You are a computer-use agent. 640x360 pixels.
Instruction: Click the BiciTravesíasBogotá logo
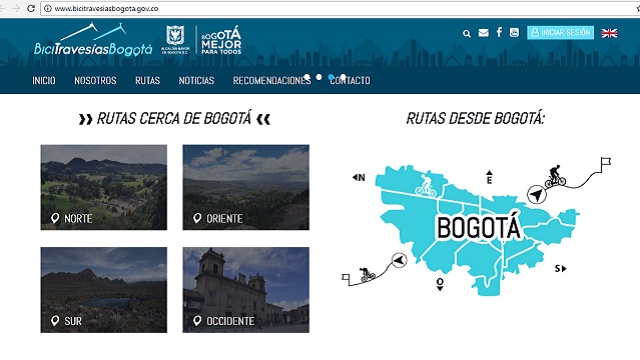pos(93,40)
